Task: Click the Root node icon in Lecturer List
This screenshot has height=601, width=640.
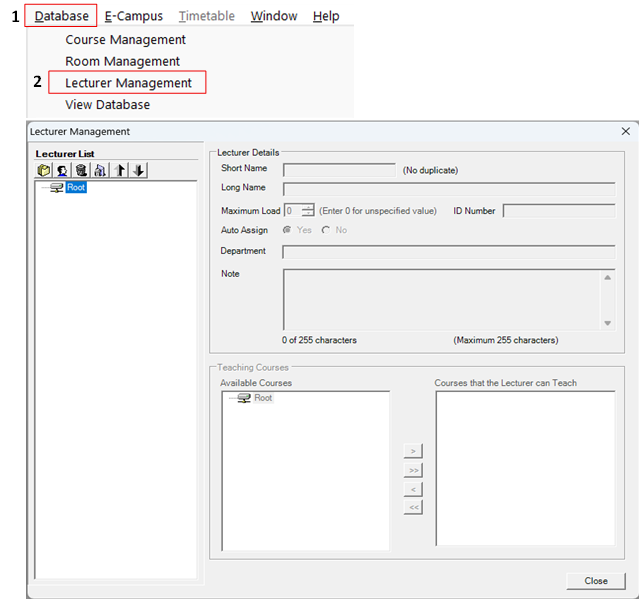Action: [56, 188]
